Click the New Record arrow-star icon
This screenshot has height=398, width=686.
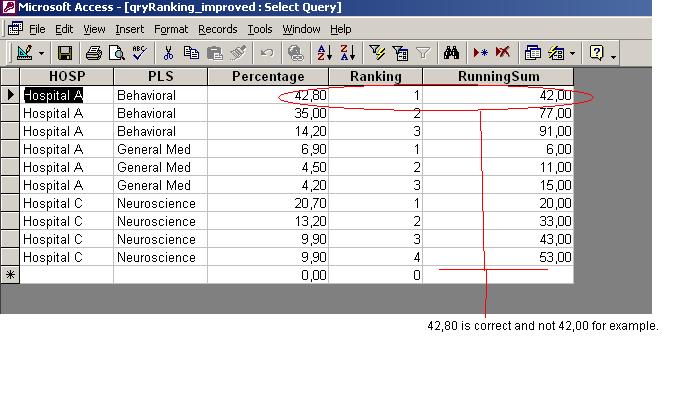point(480,53)
